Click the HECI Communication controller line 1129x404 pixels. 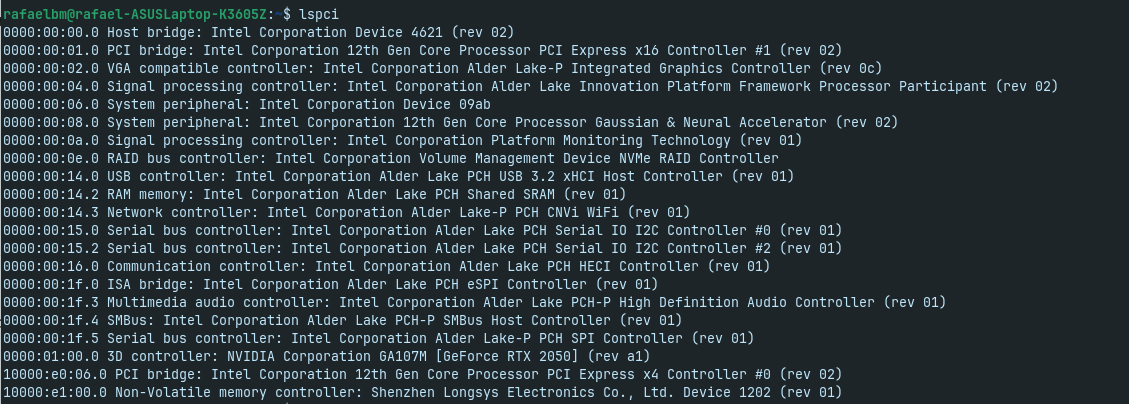pos(386,266)
